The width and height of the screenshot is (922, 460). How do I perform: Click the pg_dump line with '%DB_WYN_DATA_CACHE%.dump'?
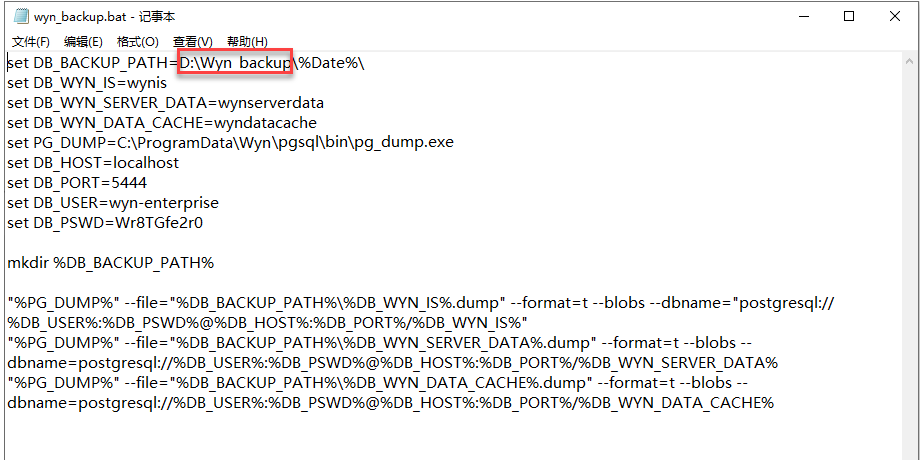[x=378, y=383]
